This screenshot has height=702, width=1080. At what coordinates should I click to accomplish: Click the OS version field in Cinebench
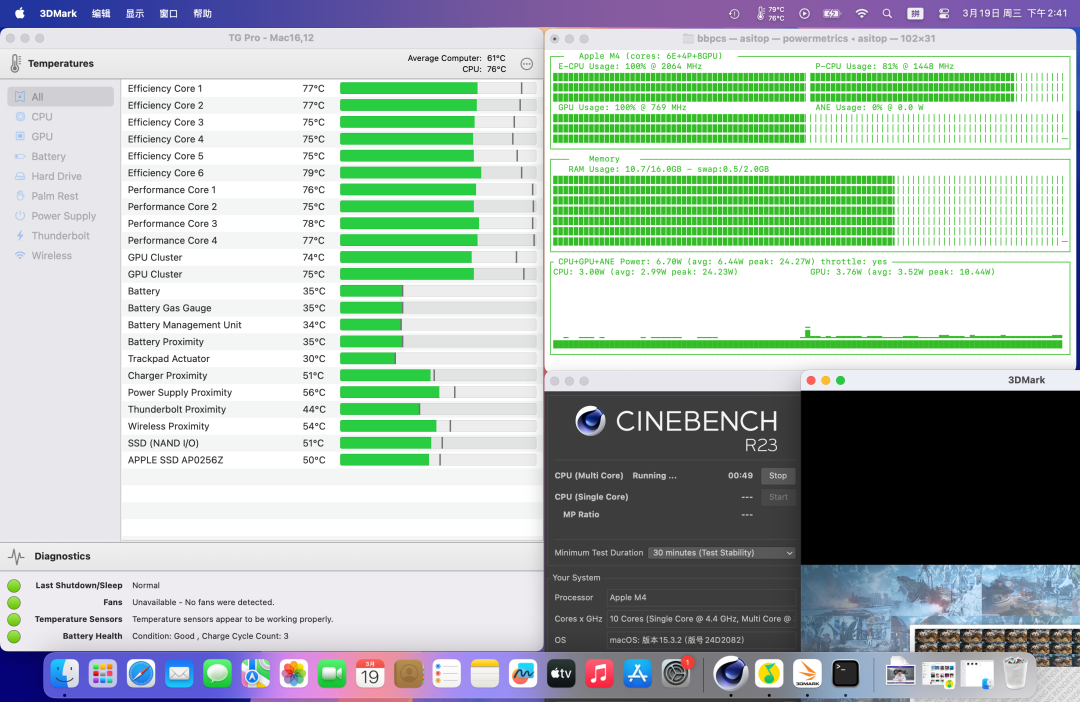(701, 641)
